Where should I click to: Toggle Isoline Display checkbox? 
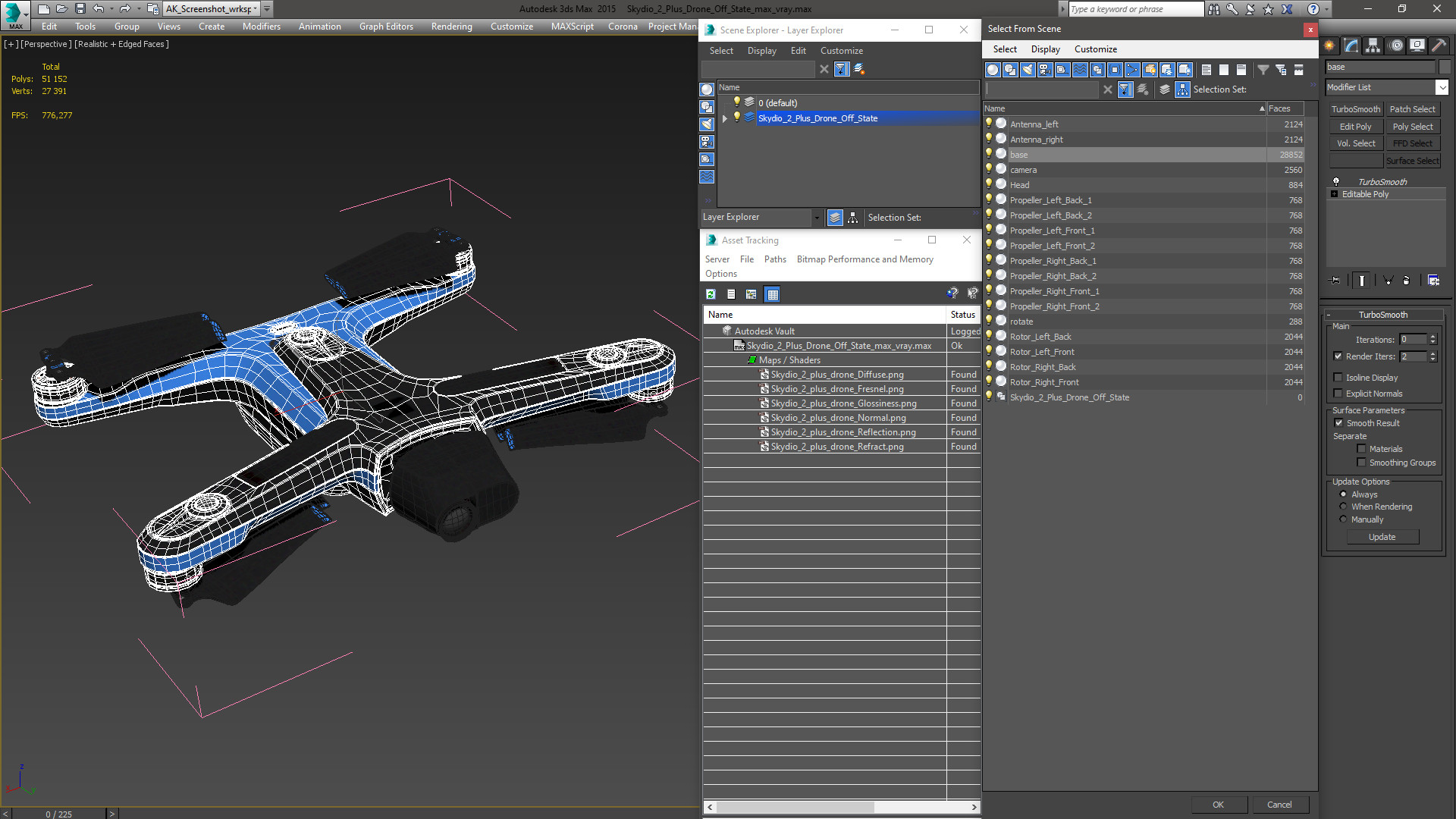(x=1338, y=378)
